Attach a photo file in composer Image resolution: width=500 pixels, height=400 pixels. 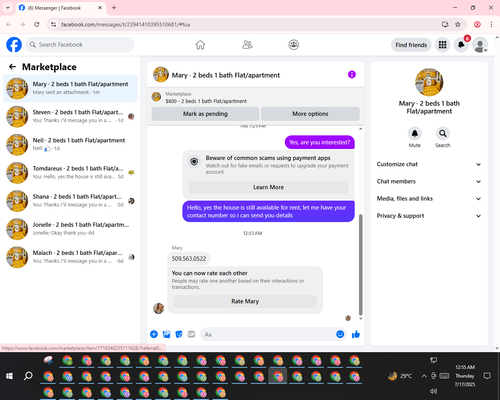[166, 334]
